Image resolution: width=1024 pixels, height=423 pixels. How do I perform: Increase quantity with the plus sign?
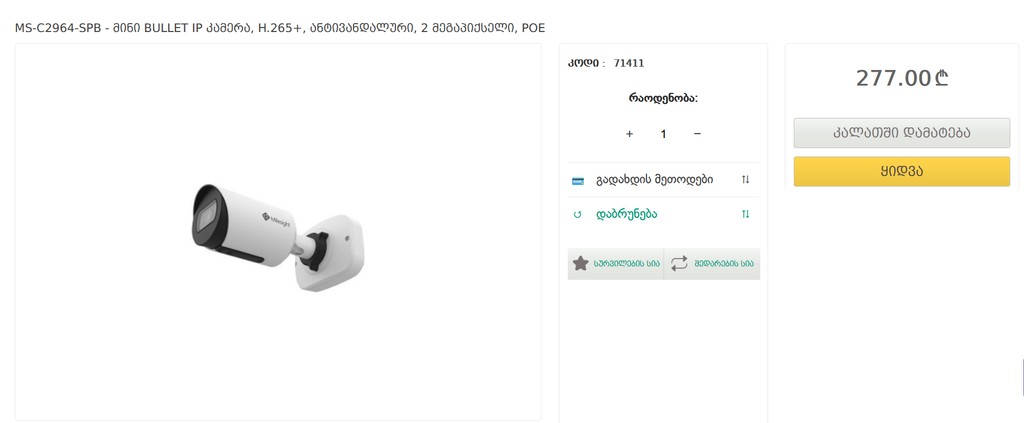(630, 134)
